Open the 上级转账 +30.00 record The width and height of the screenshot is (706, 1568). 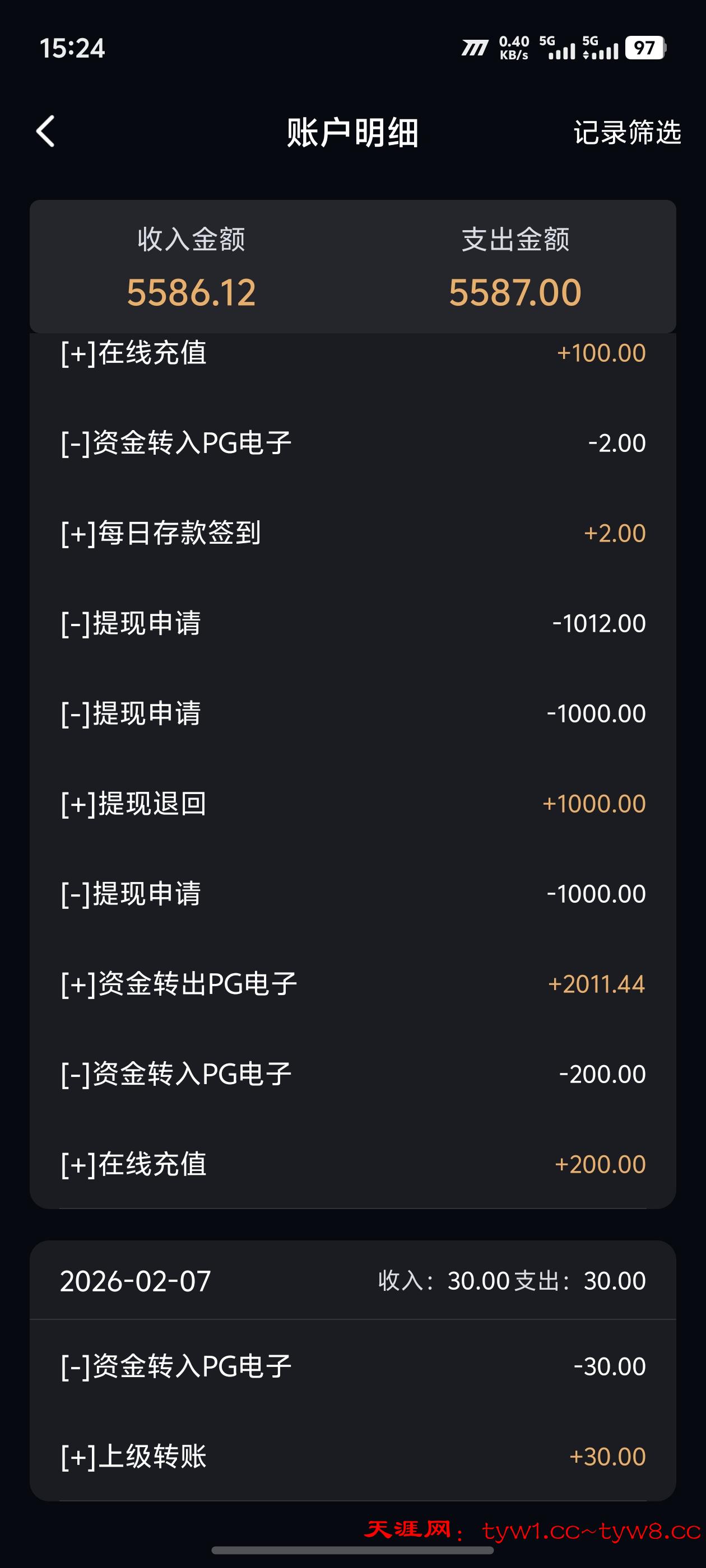click(352, 1457)
